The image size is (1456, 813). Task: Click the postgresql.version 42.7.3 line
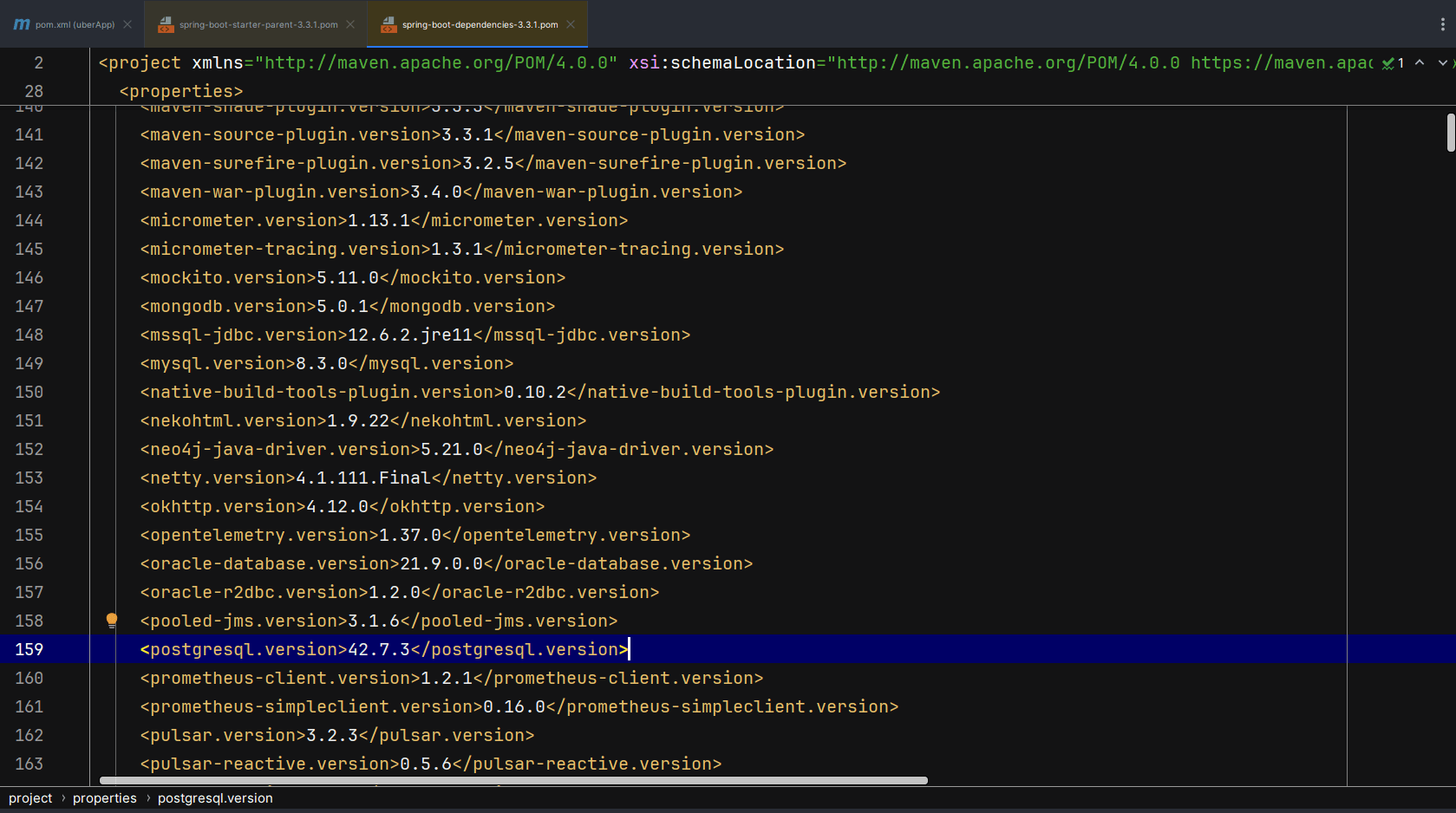[384, 649]
